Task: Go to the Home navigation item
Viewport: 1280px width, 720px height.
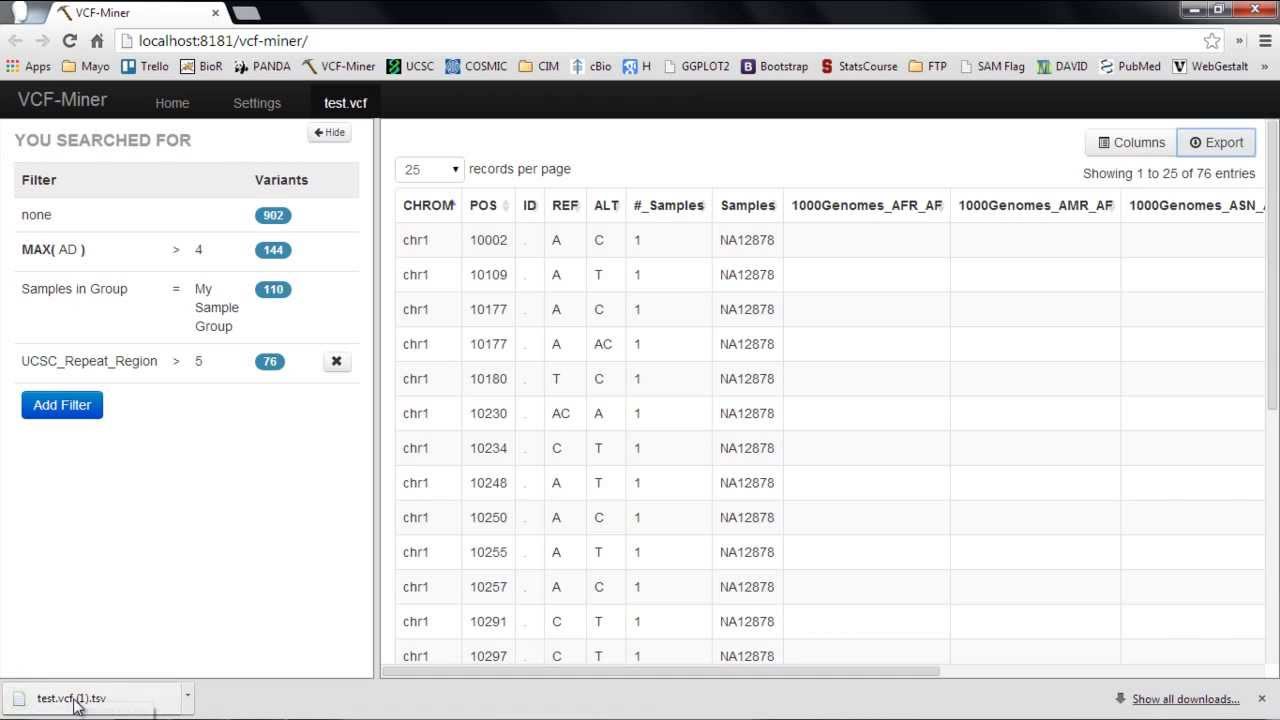Action: click(172, 103)
